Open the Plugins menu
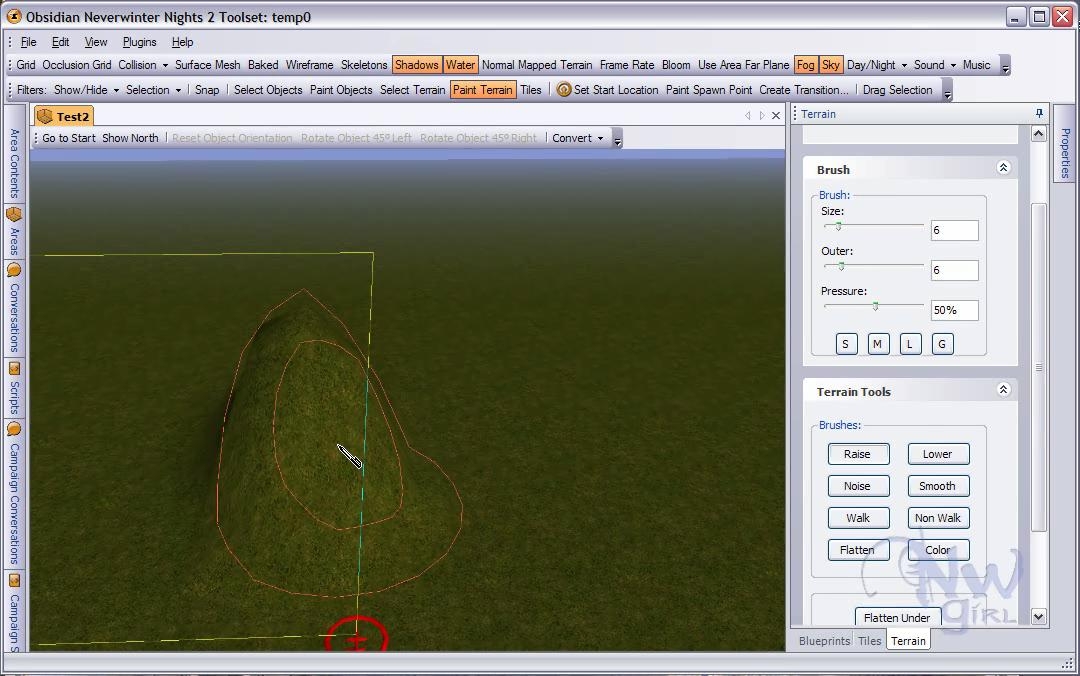 pyautogui.click(x=139, y=42)
